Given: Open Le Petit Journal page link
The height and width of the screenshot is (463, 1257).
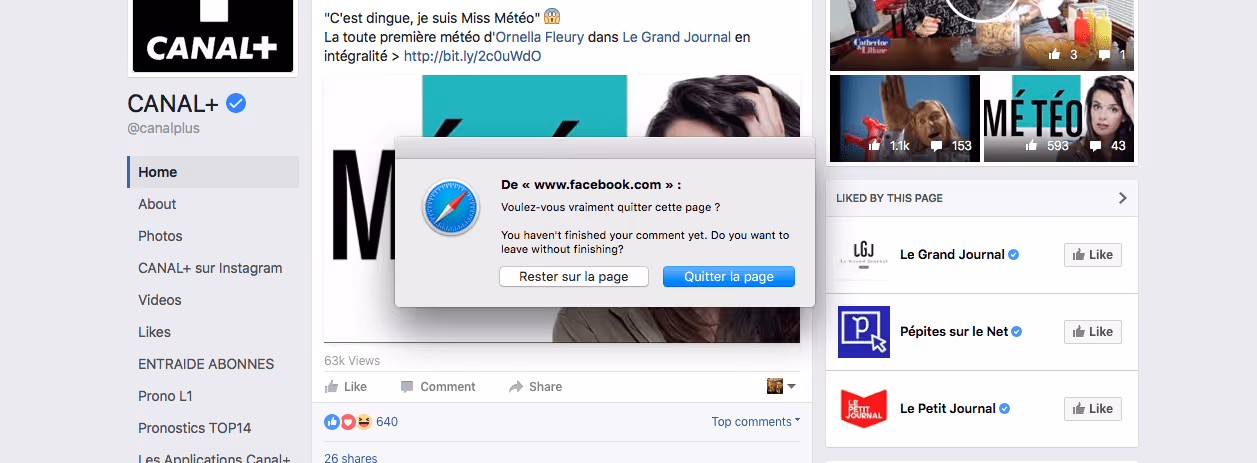Looking at the screenshot, I should pos(948,409).
